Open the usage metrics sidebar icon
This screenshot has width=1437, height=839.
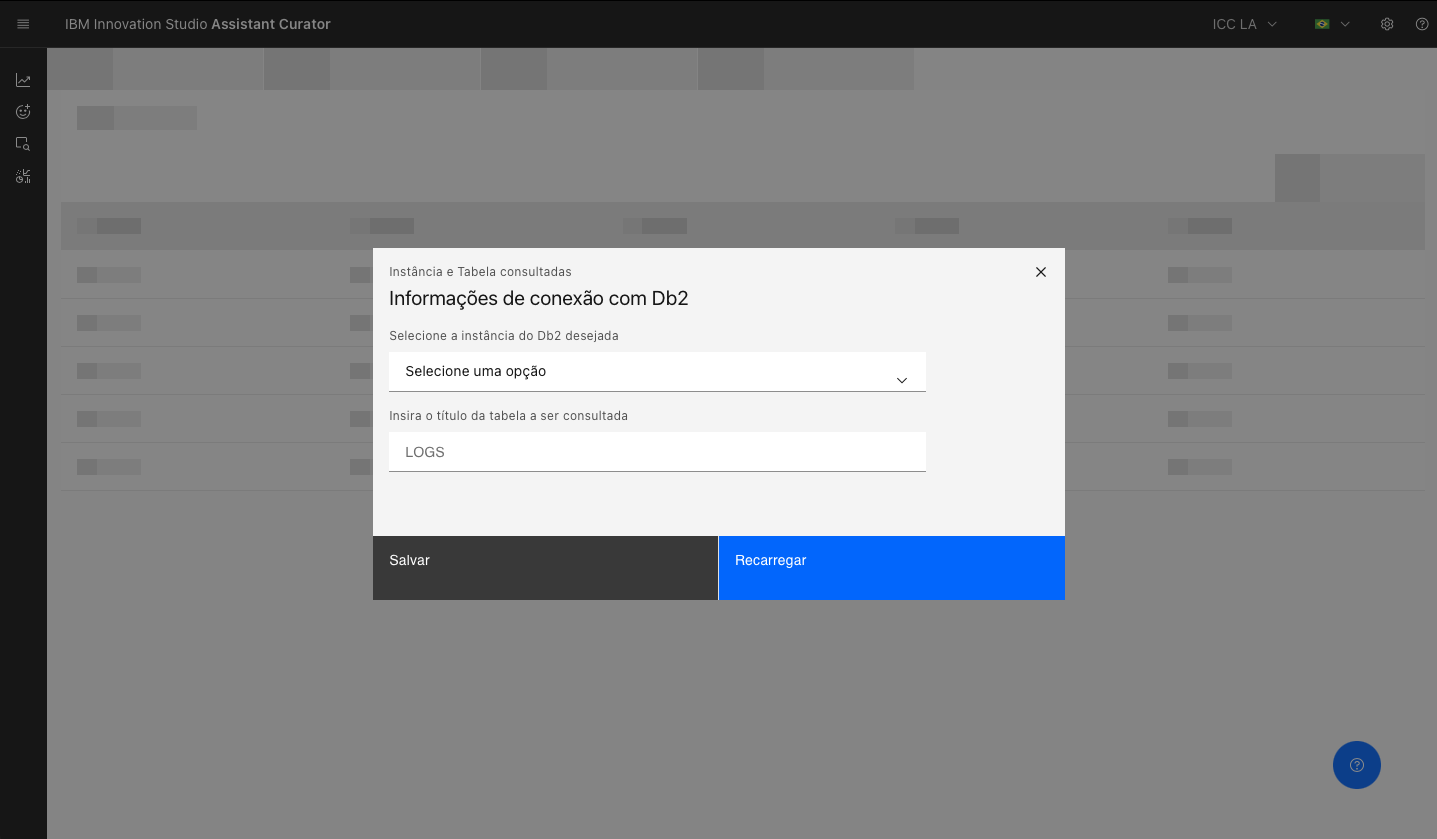tap(23, 176)
